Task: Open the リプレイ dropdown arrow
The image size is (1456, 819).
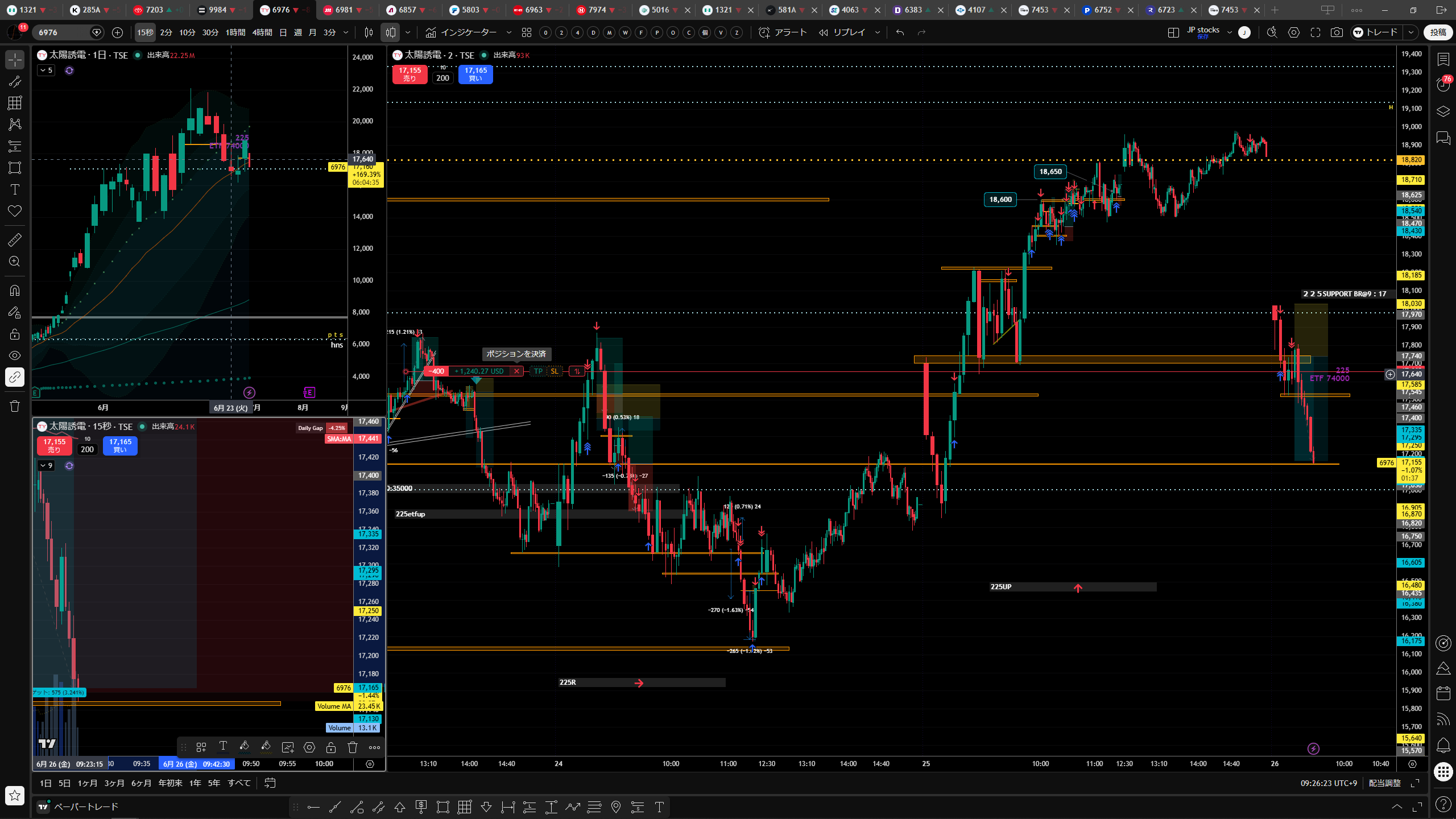Action: [x=878, y=32]
